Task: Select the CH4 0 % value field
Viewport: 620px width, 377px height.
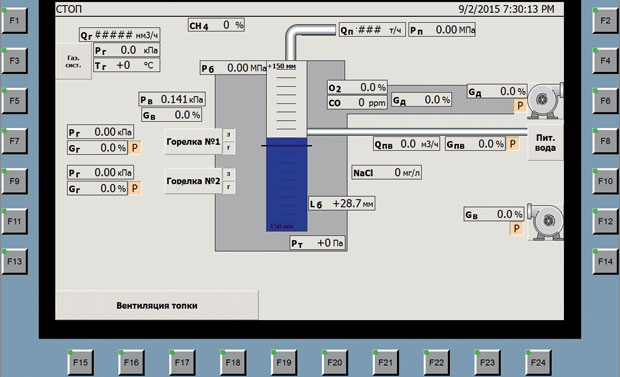Action: click(216, 25)
